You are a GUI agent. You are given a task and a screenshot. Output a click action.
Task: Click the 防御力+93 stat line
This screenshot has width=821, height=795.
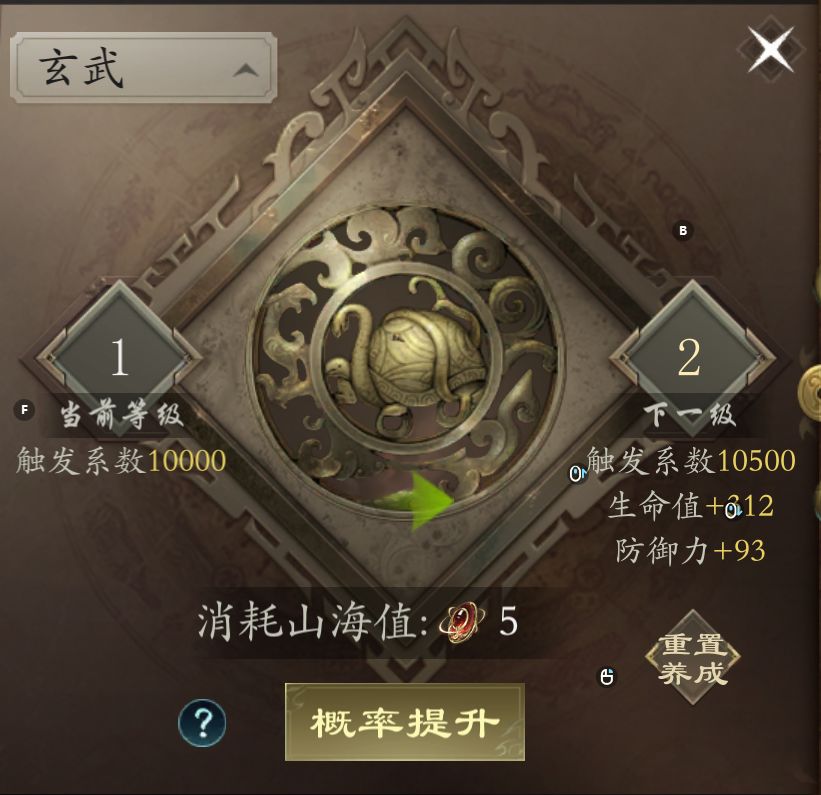click(x=691, y=550)
